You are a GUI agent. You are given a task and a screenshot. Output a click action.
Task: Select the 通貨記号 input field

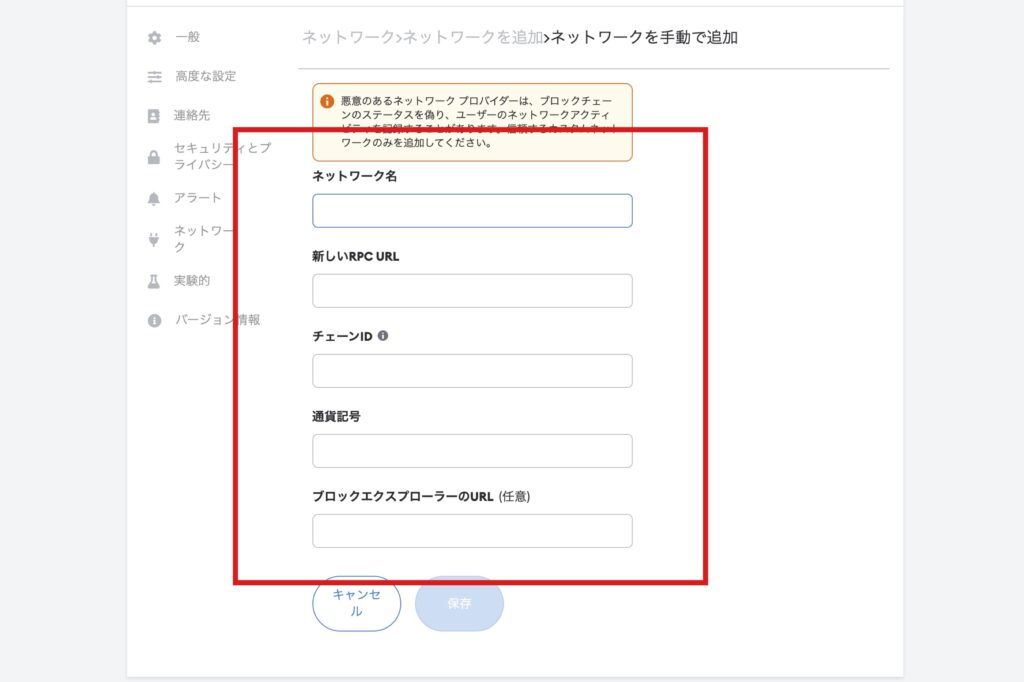coord(472,451)
